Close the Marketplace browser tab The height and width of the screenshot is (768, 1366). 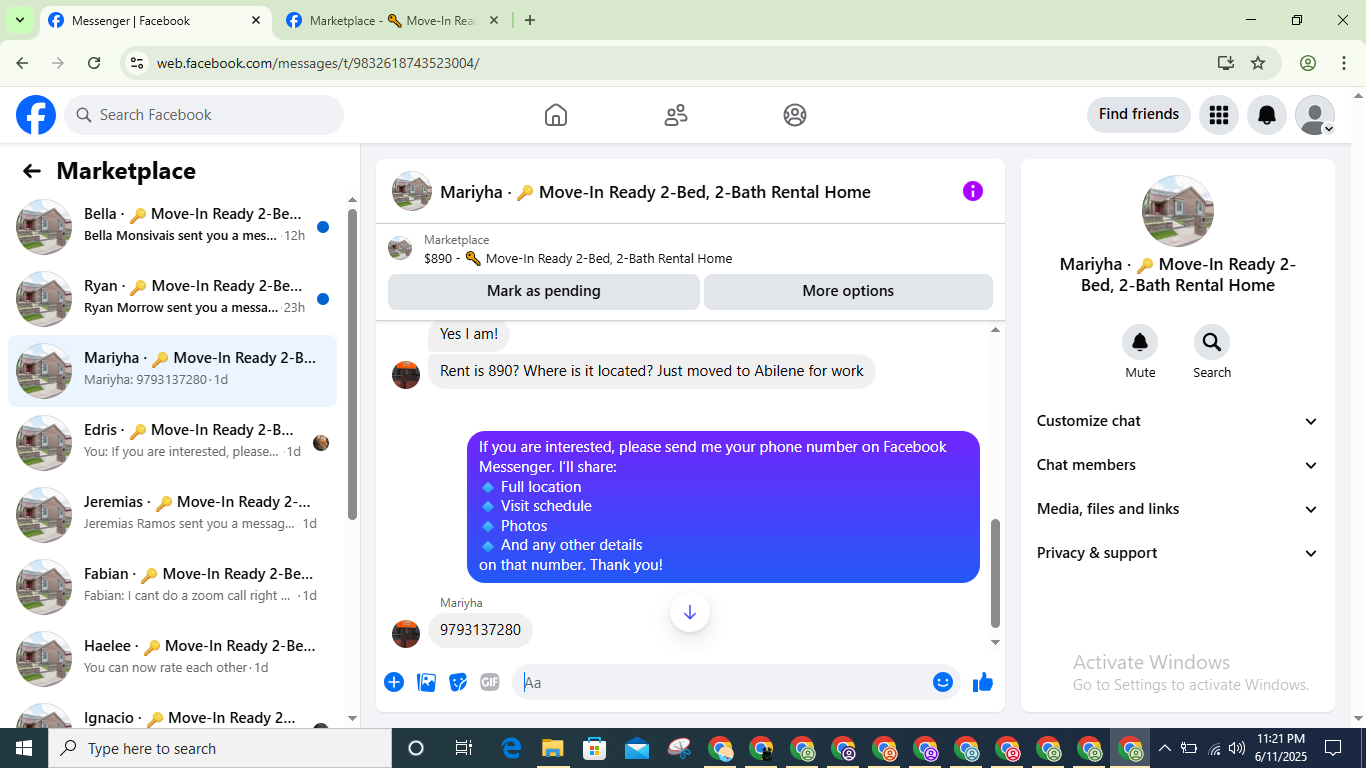(x=495, y=20)
